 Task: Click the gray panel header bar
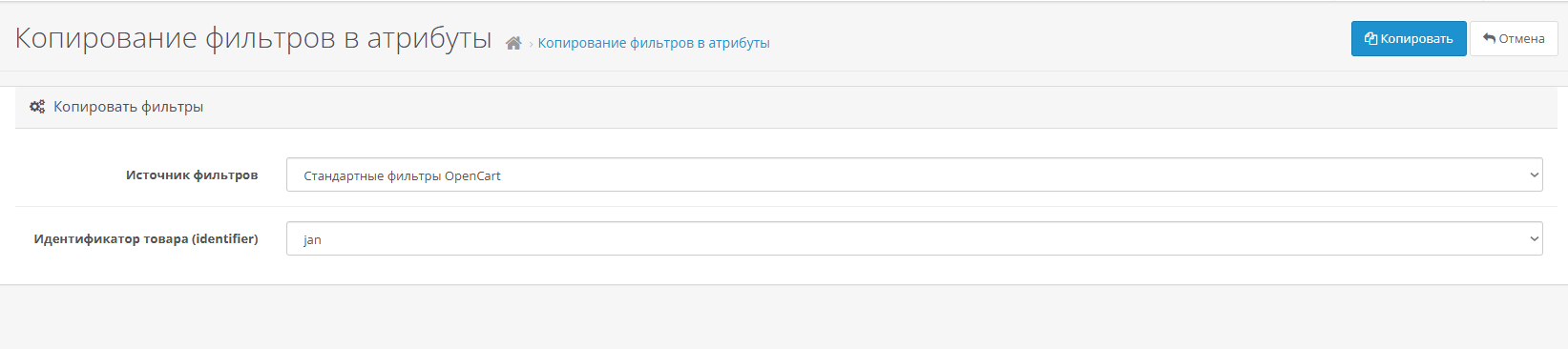[786, 108]
